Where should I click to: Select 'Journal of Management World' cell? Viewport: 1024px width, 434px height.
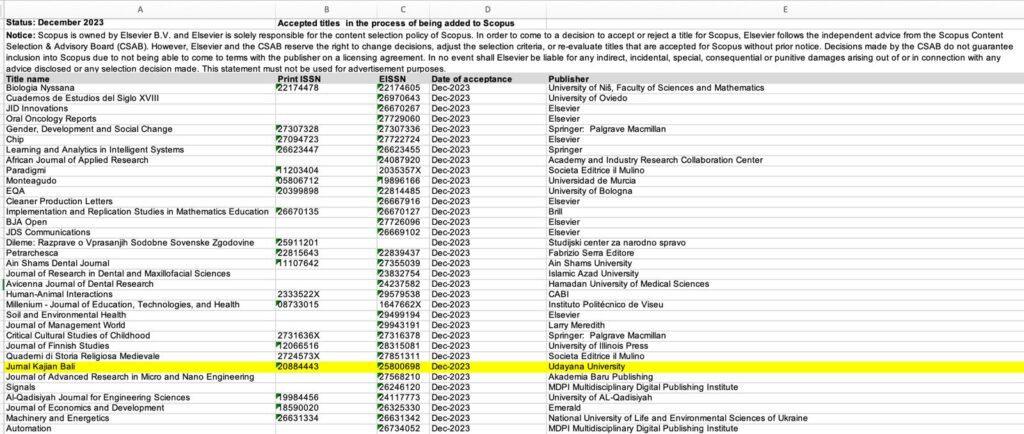coord(140,325)
